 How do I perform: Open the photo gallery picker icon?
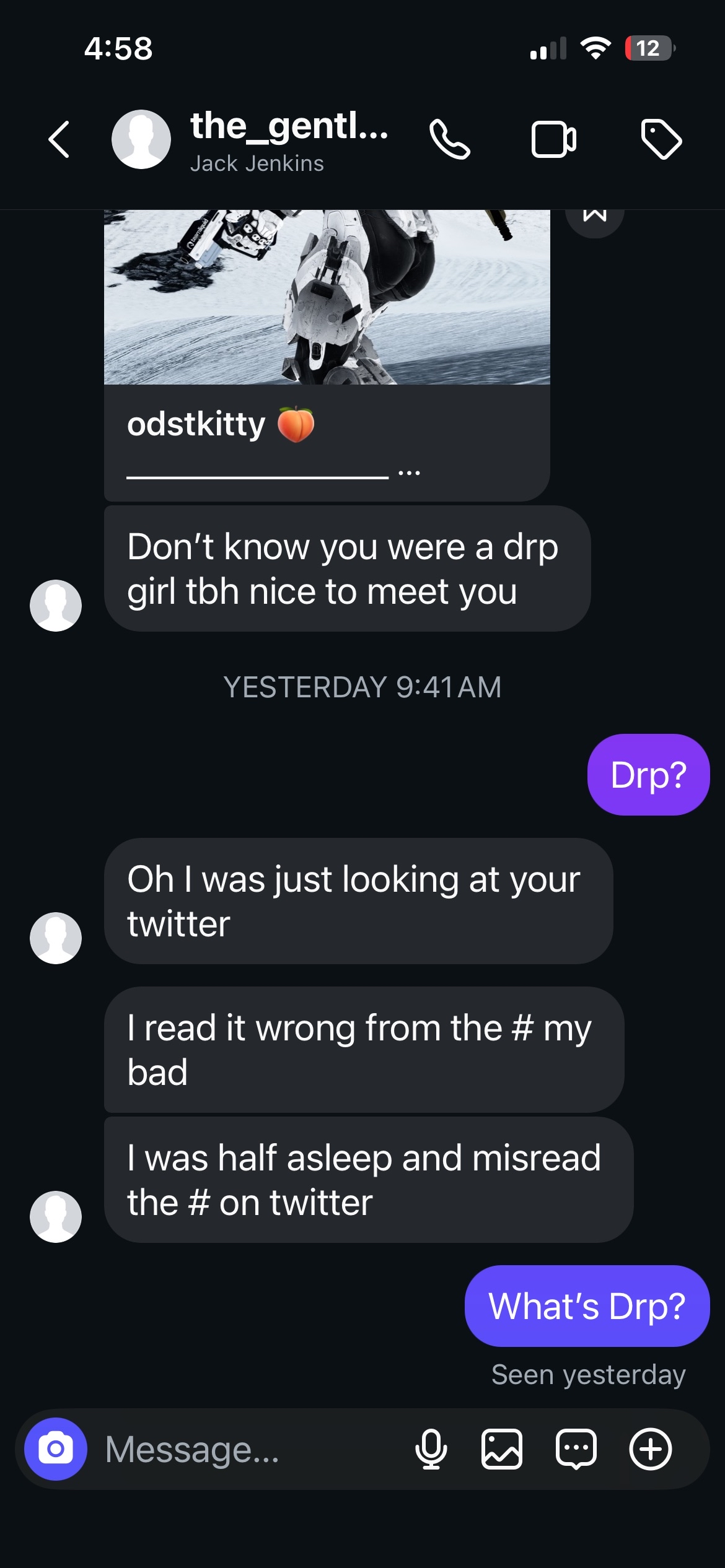click(x=502, y=1449)
